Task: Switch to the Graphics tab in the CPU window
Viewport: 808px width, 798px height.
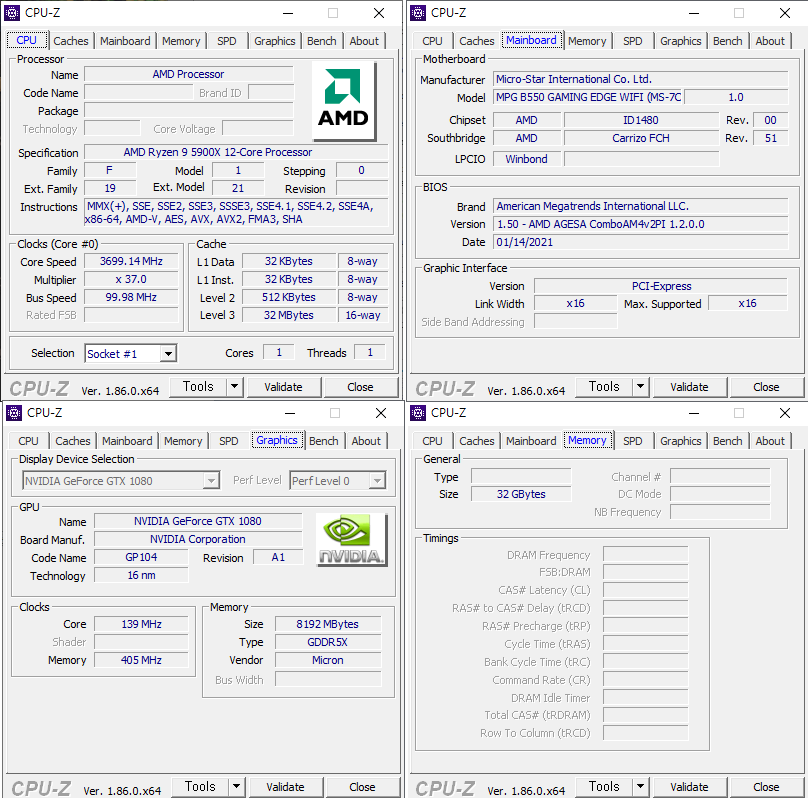Action: pyautogui.click(x=274, y=41)
